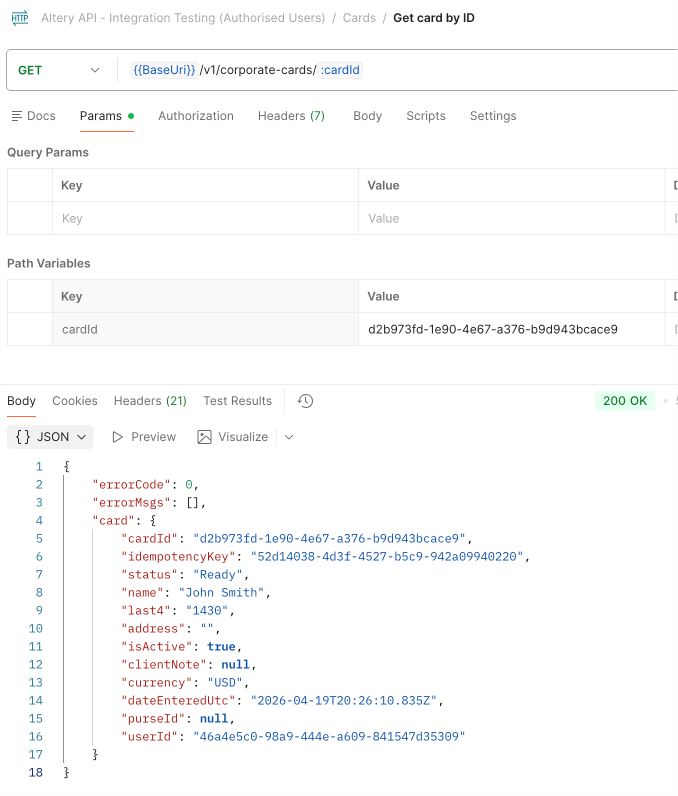
Task: Switch to the request Body tab
Action: click(x=367, y=116)
